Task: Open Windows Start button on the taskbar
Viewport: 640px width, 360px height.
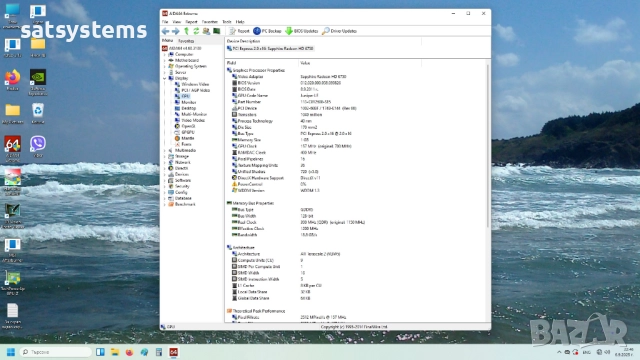Action: [x=11, y=352]
